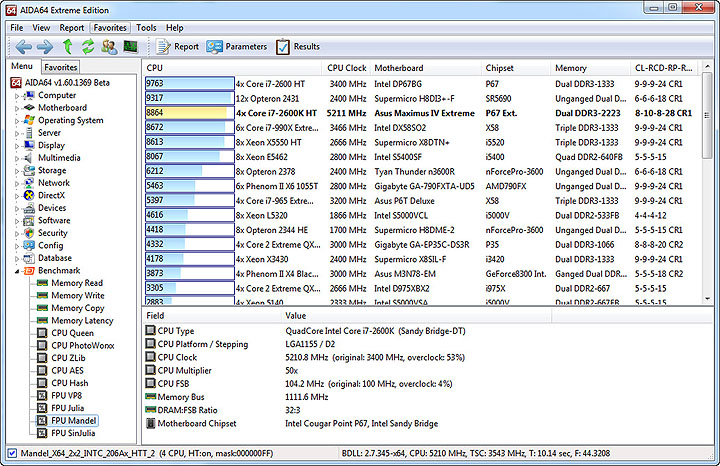Click the 9763 score bar for i7-2600 HT
This screenshot has width=720, height=466.
pyautogui.click(x=190, y=84)
